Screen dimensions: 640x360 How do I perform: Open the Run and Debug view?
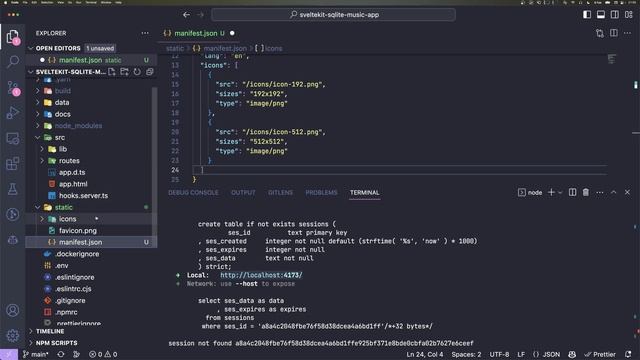tap(13, 113)
